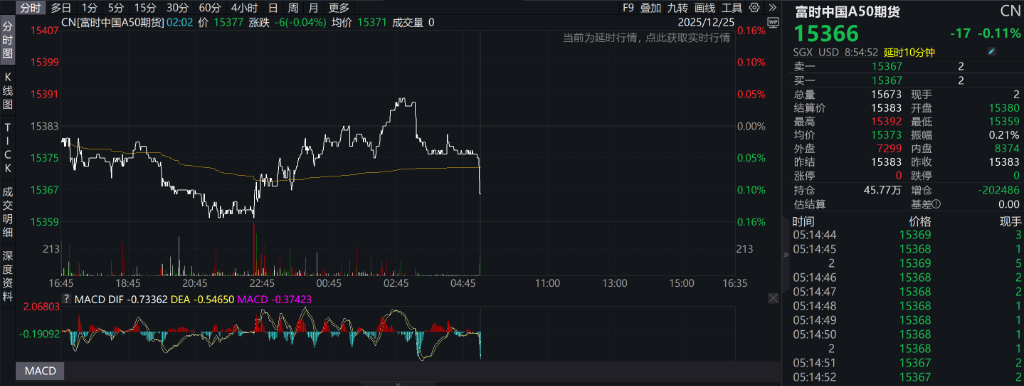Image resolution: width=1024 pixels, height=386 pixels.
Task: Click the chart header 均价 15371
Action: 359,23
